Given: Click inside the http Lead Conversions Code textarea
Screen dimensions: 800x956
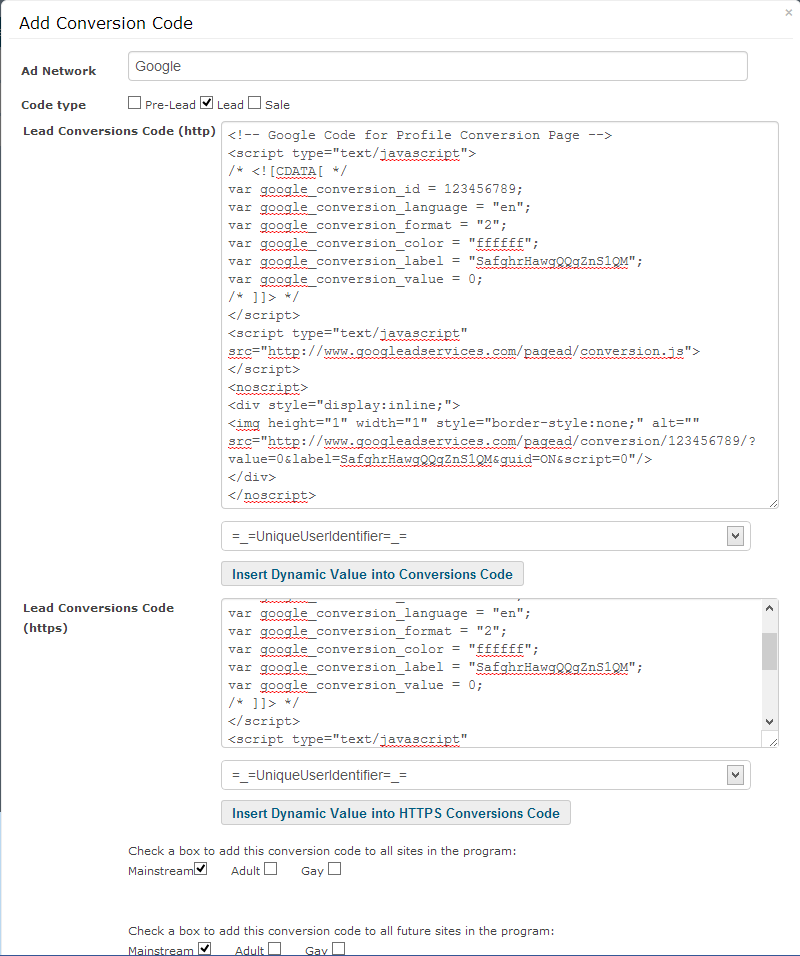Looking at the screenshot, I should pos(499,315).
